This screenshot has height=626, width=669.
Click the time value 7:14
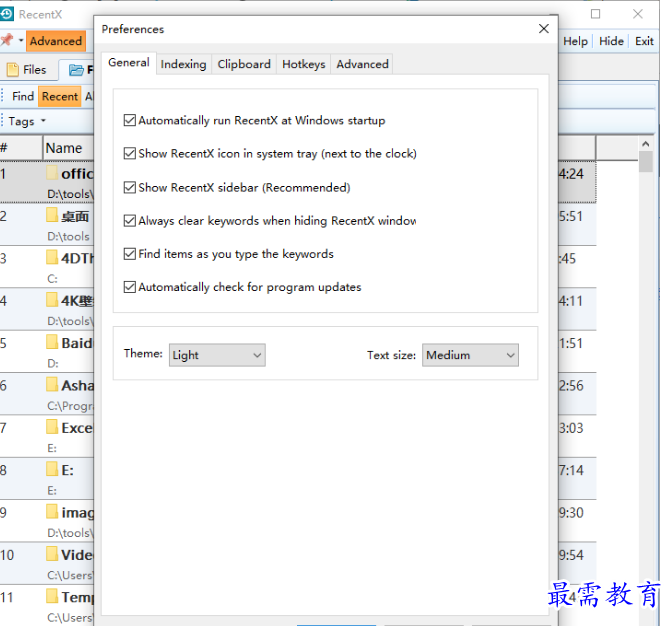click(x=571, y=470)
